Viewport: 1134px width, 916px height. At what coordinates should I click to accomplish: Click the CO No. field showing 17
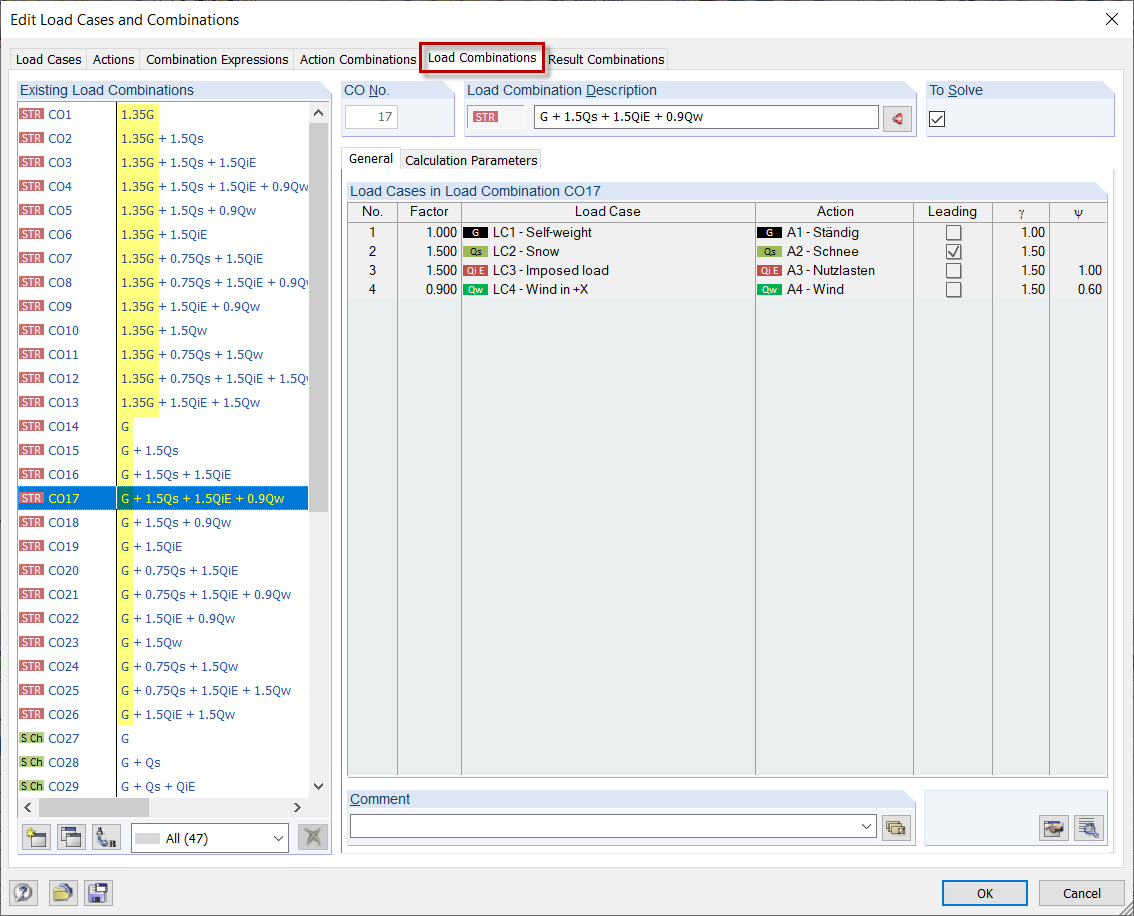tap(371, 117)
